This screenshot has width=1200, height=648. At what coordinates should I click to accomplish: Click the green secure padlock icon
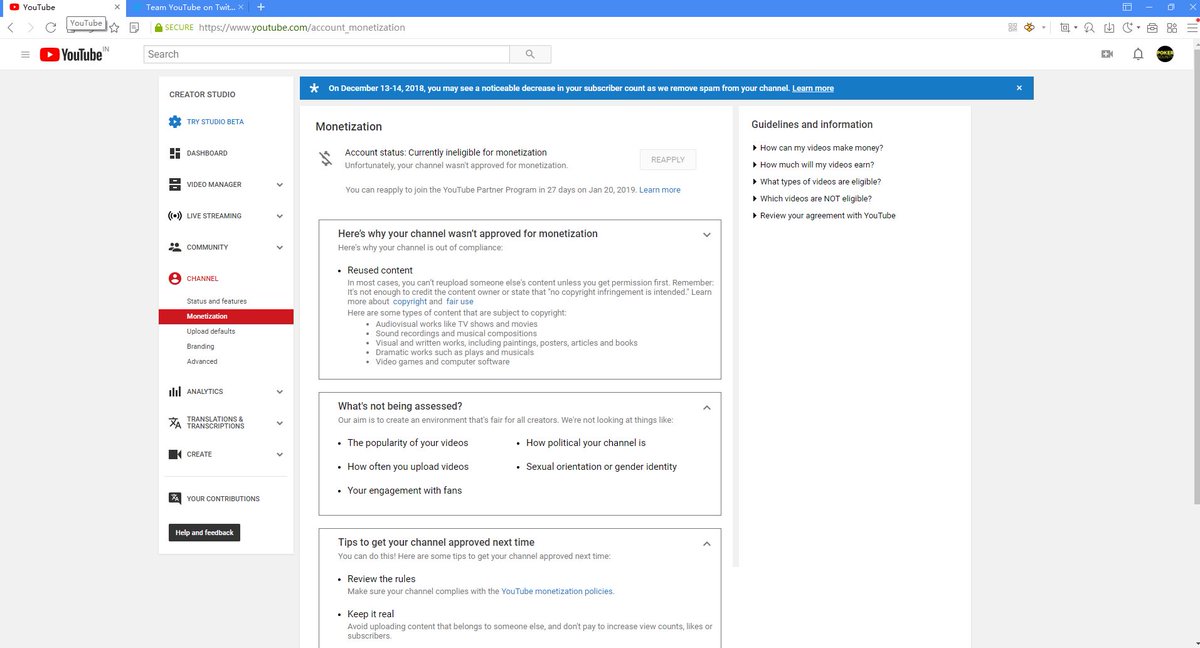[x=158, y=28]
